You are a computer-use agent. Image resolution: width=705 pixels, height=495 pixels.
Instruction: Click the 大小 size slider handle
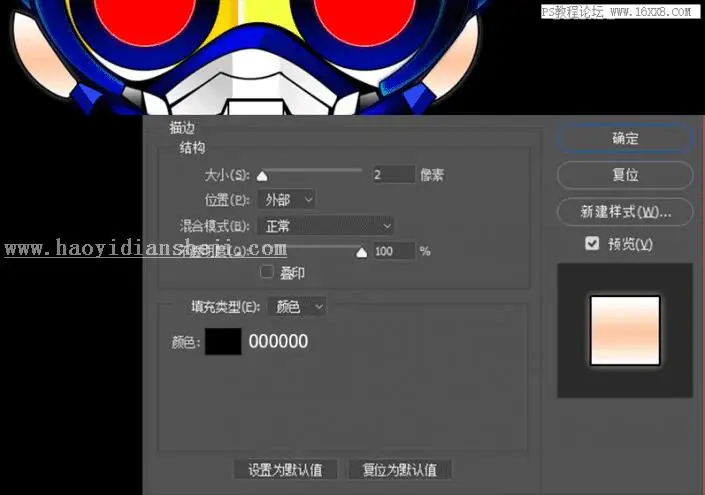262,176
